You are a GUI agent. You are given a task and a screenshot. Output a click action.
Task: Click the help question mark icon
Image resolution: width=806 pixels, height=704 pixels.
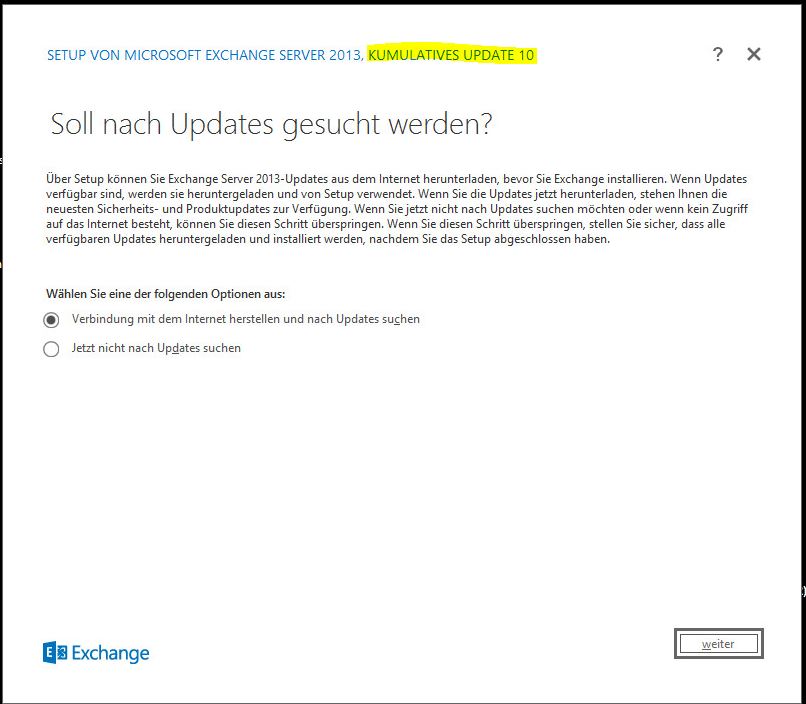tap(718, 54)
